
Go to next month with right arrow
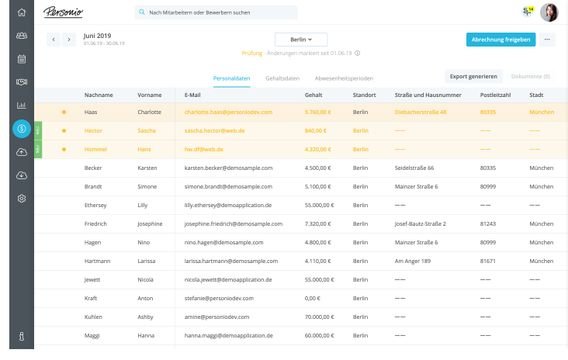pyautogui.click(x=69, y=39)
